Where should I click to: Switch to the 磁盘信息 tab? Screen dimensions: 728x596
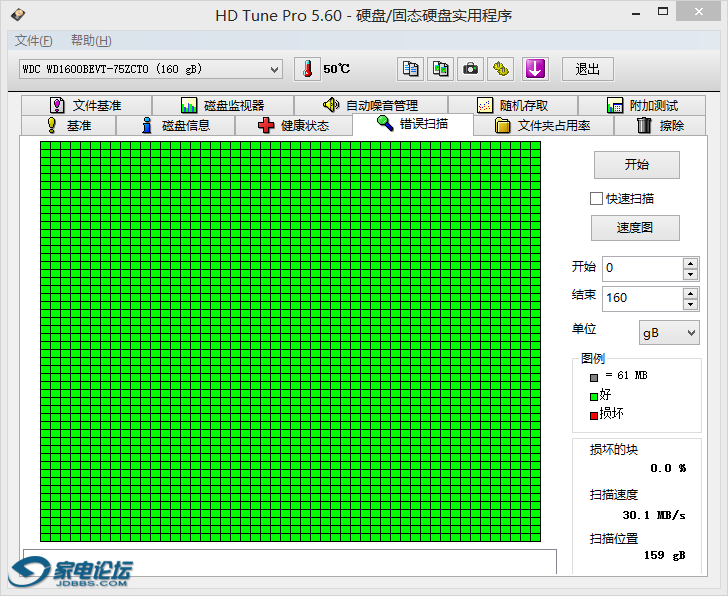point(176,125)
